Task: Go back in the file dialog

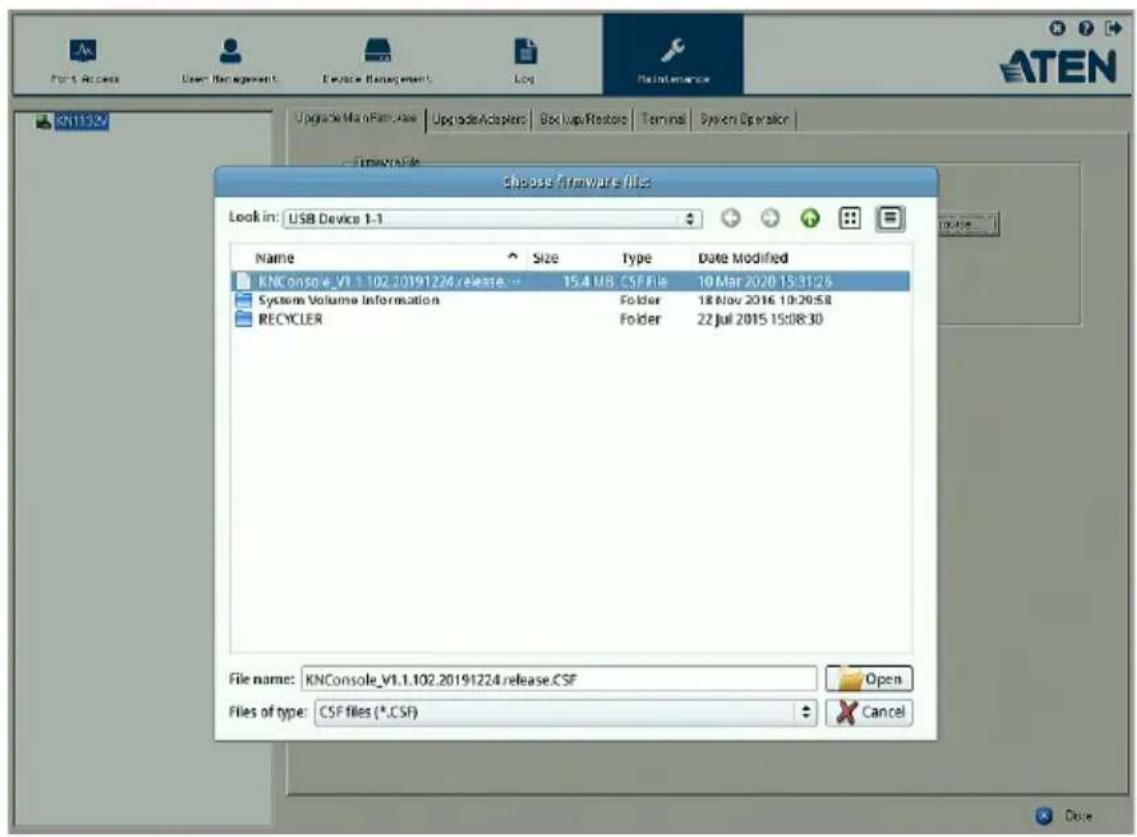Action: click(x=731, y=218)
